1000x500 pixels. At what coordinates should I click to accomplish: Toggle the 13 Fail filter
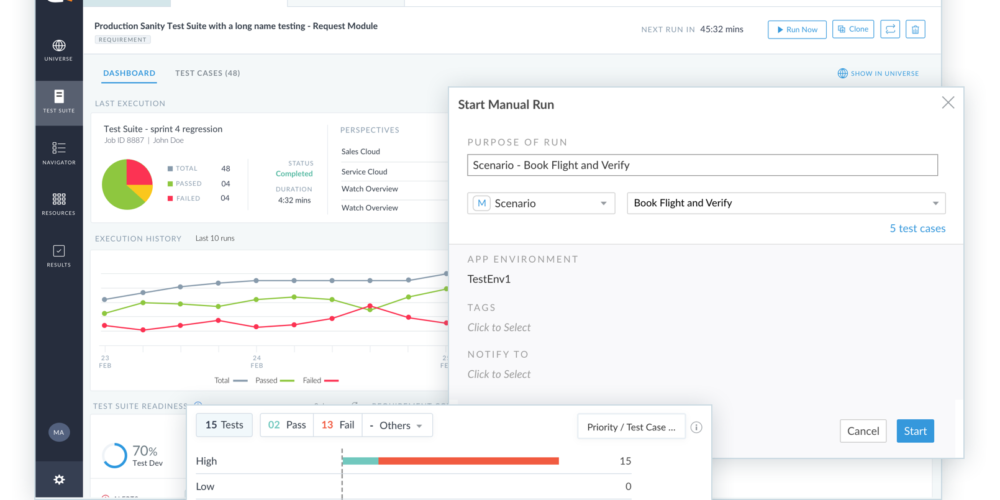[x=336, y=425]
